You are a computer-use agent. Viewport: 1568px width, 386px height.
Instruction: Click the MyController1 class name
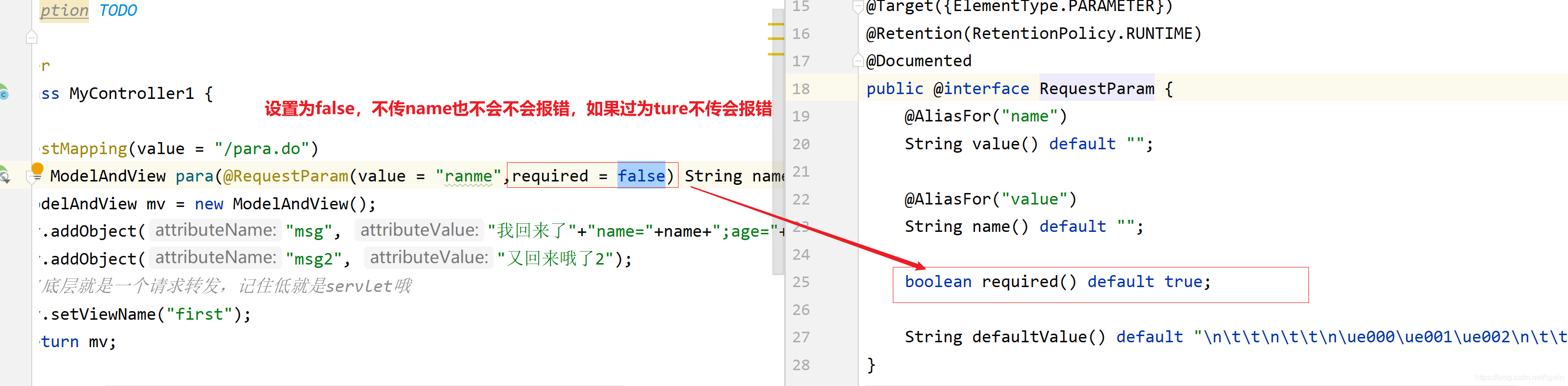pos(132,93)
